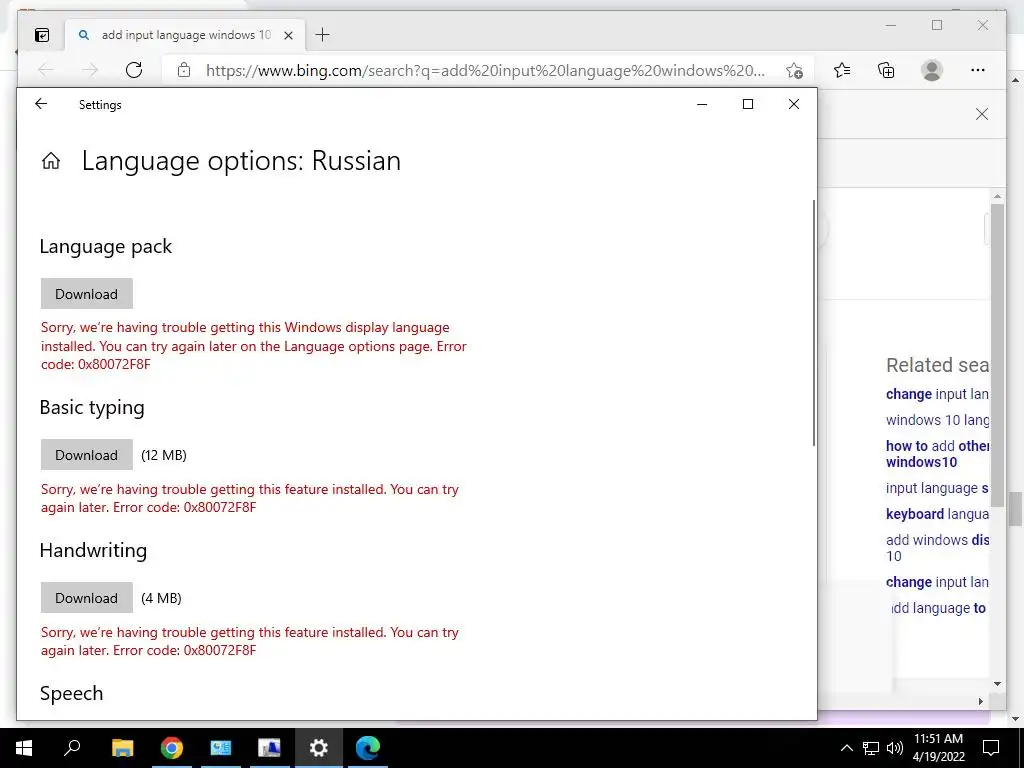Open the Settings gear taskbar icon

[x=319, y=748]
